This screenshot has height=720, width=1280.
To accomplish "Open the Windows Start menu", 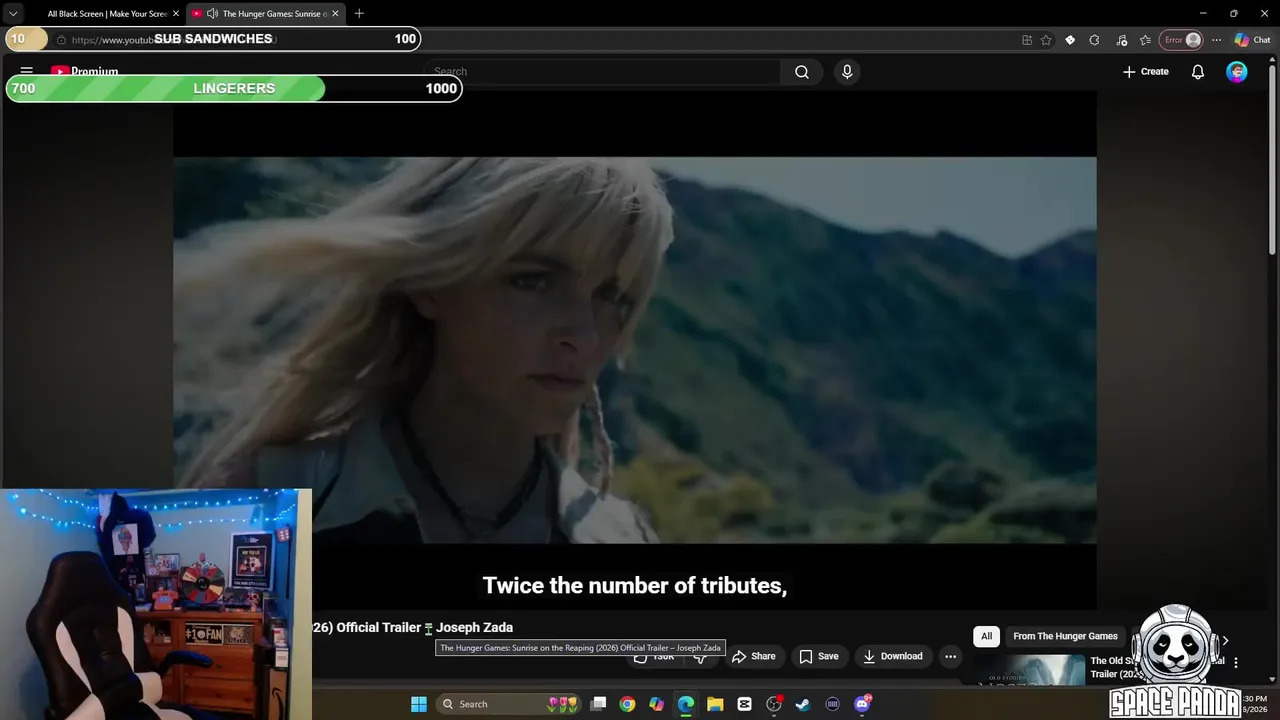I will (419, 704).
